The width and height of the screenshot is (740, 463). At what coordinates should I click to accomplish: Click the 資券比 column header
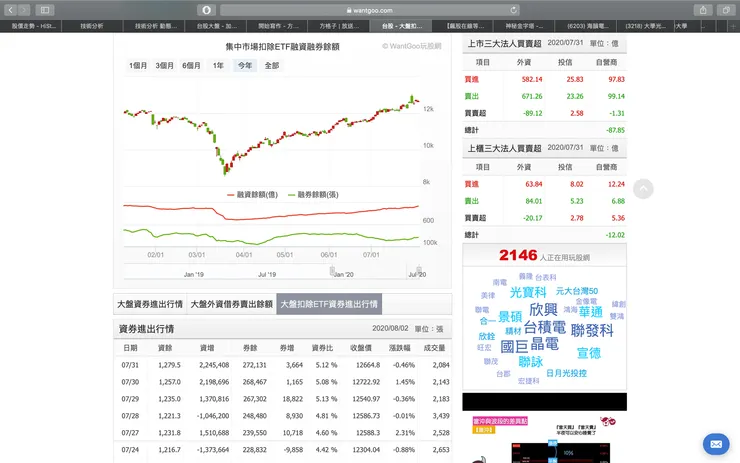pos(322,348)
